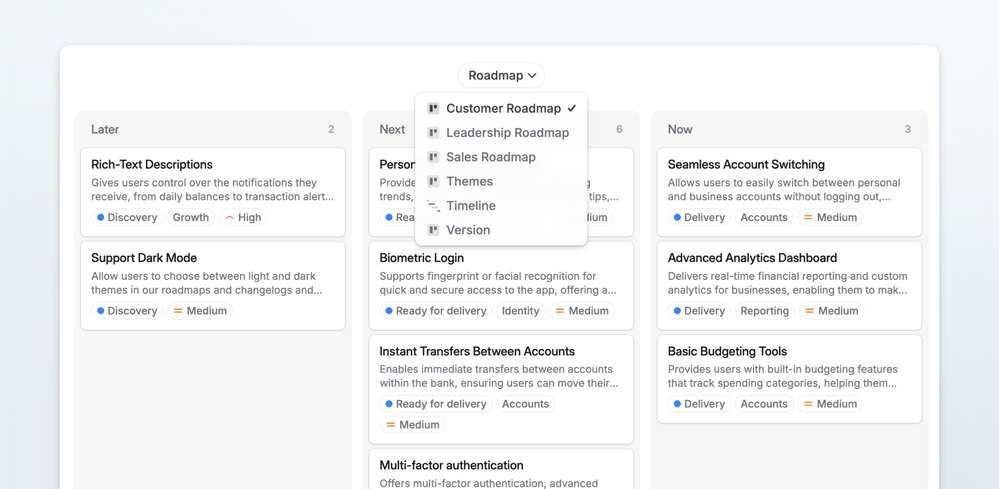The height and width of the screenshot is (489, 999).
Task: Click Support Dark Mode description text
Action: [207, 283]
